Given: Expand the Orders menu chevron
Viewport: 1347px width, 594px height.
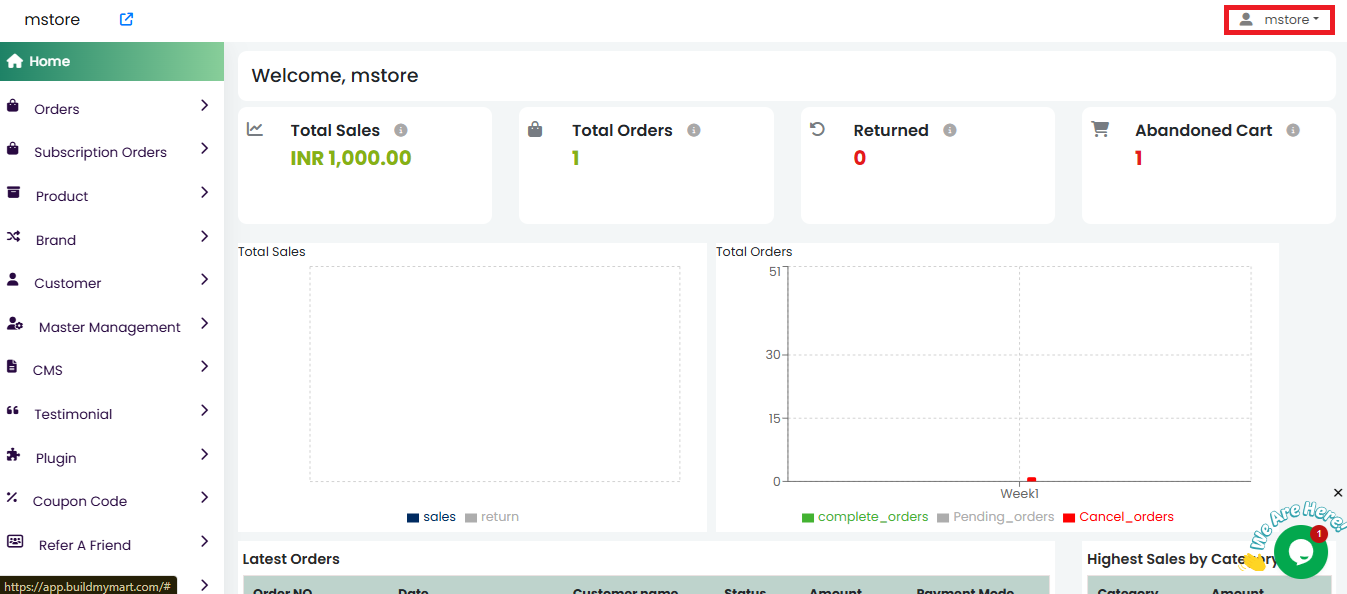Looking at the screenshot, I should [204, 105].
